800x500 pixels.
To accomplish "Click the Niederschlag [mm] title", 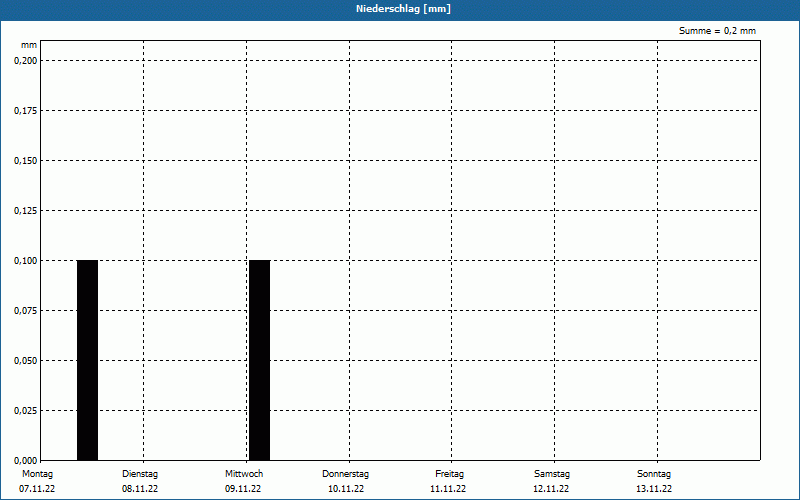I will (x=403, y=9).
